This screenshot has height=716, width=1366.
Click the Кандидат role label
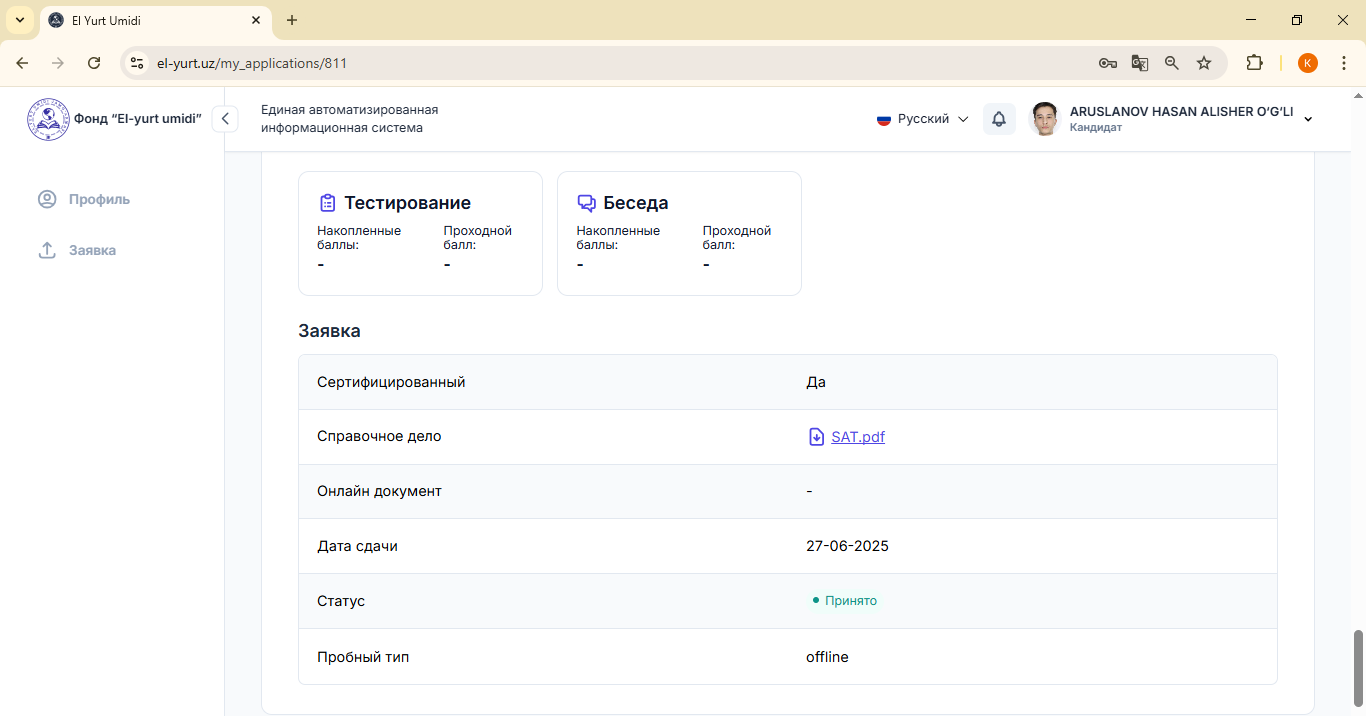(x=1096, y=128)
